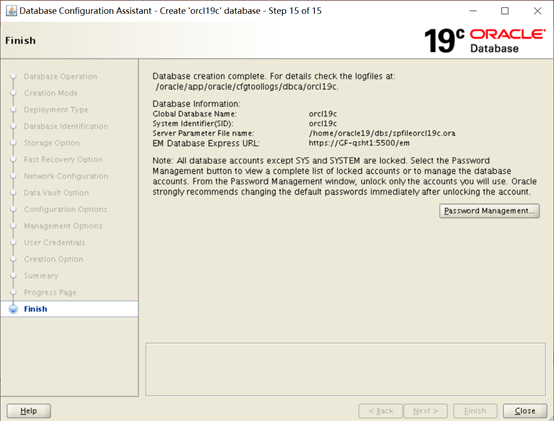This screenshot has height=421, width=554.
Task: Click the disabled Finish button
Action: 475,411
